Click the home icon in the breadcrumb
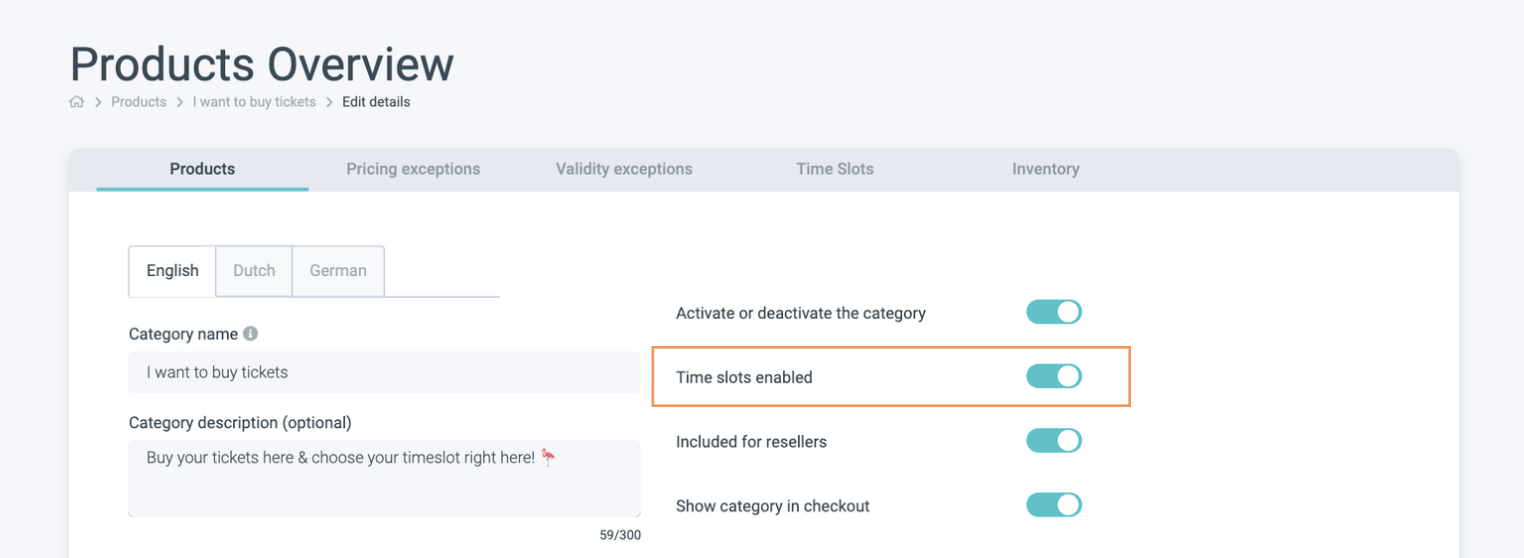This screenshot has height=558, width=1524. [77, 102]
